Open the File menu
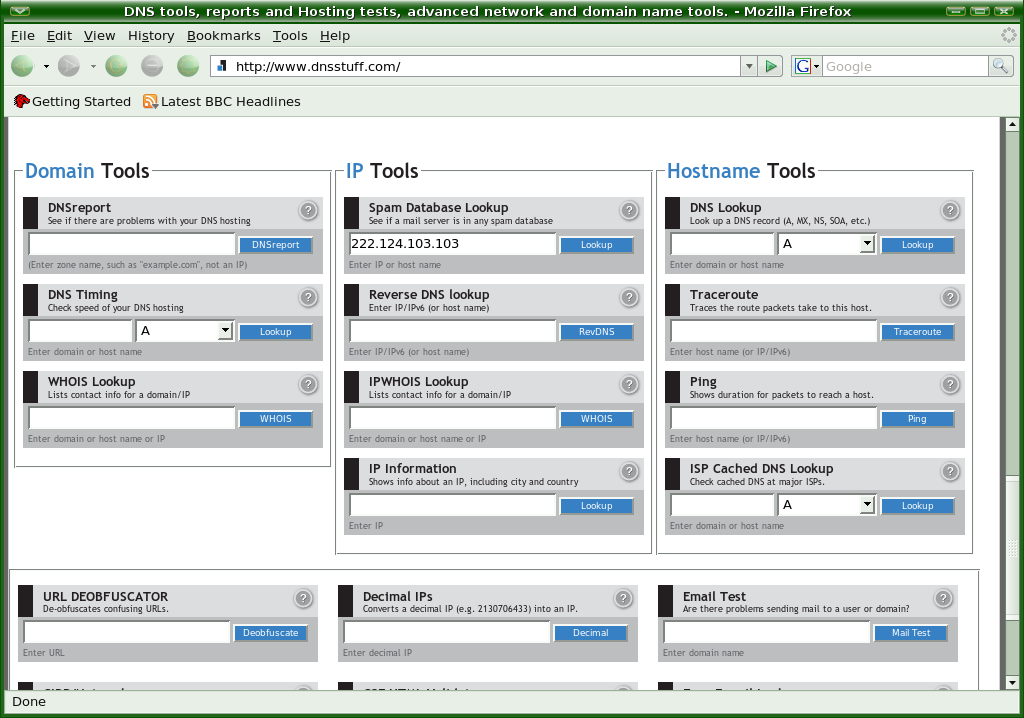Image resolution: width=1024 pixels, height=718 pixels. pyautogui.click(x=23, y=35)
